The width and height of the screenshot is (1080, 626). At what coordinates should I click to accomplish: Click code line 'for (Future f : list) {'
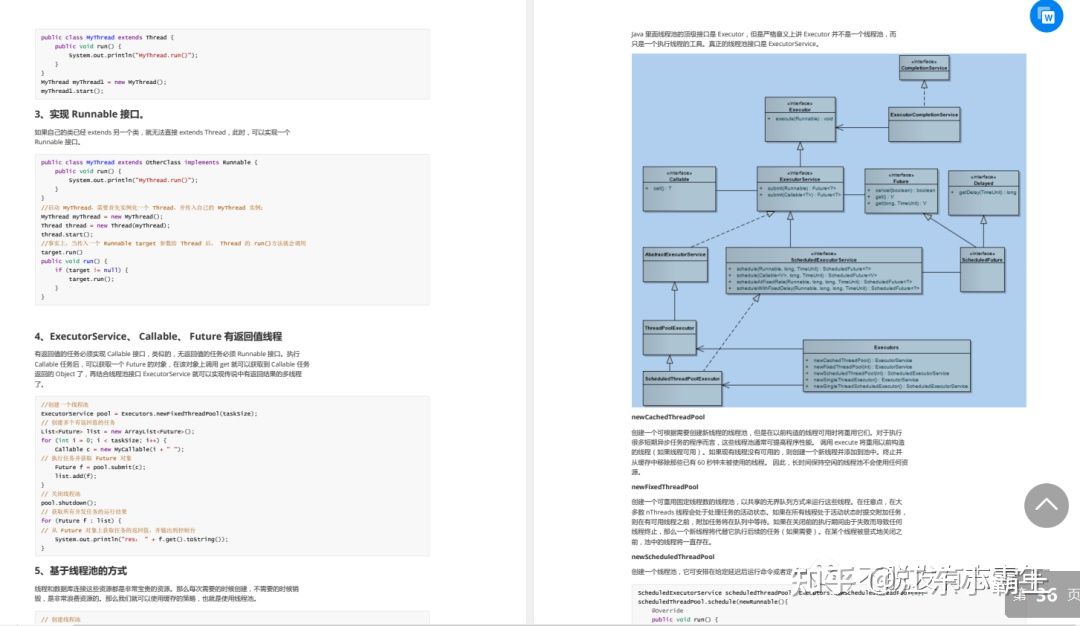(80, 521)
